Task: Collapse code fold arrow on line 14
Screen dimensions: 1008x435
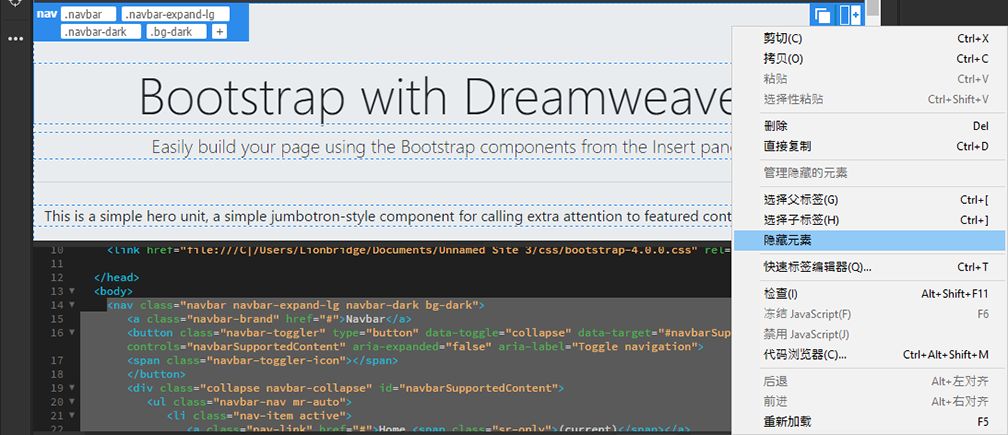Action: coord(71,305)
